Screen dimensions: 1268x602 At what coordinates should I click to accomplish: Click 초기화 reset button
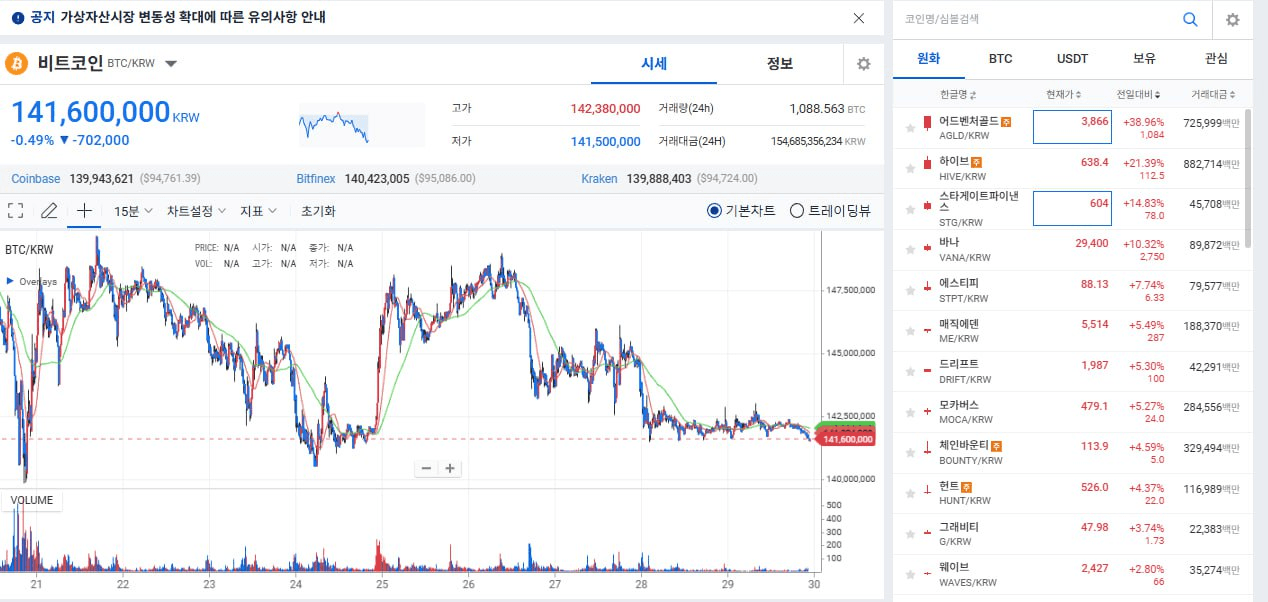pos(318,211)
